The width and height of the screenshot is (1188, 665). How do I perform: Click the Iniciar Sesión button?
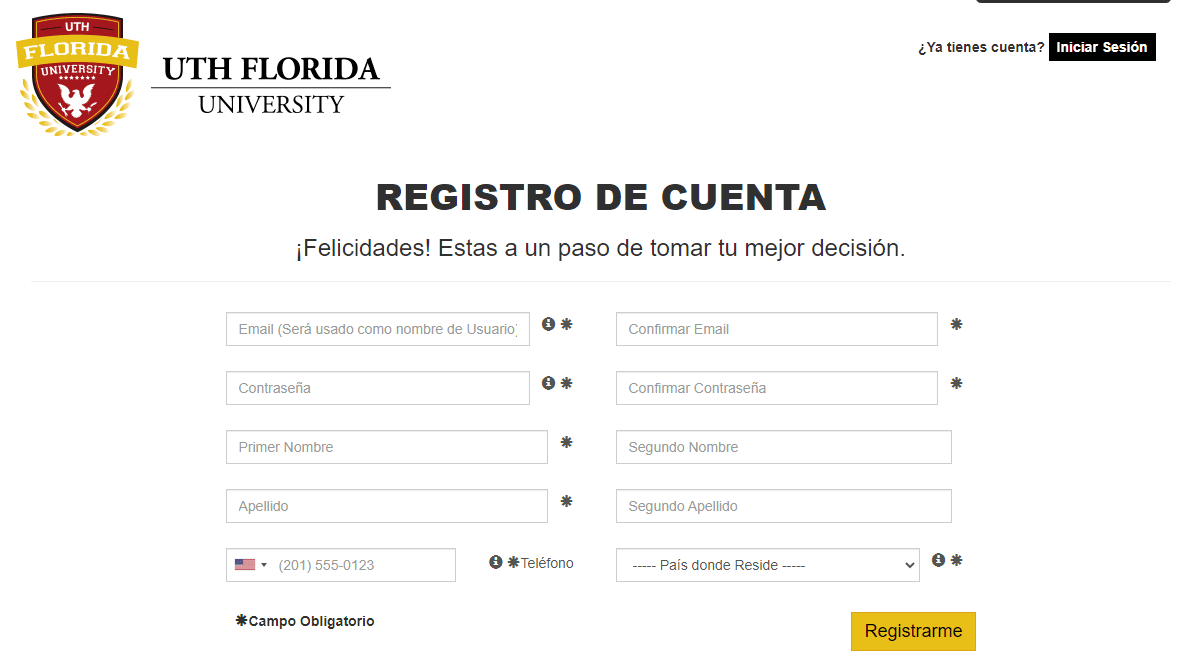[1102, 47]
